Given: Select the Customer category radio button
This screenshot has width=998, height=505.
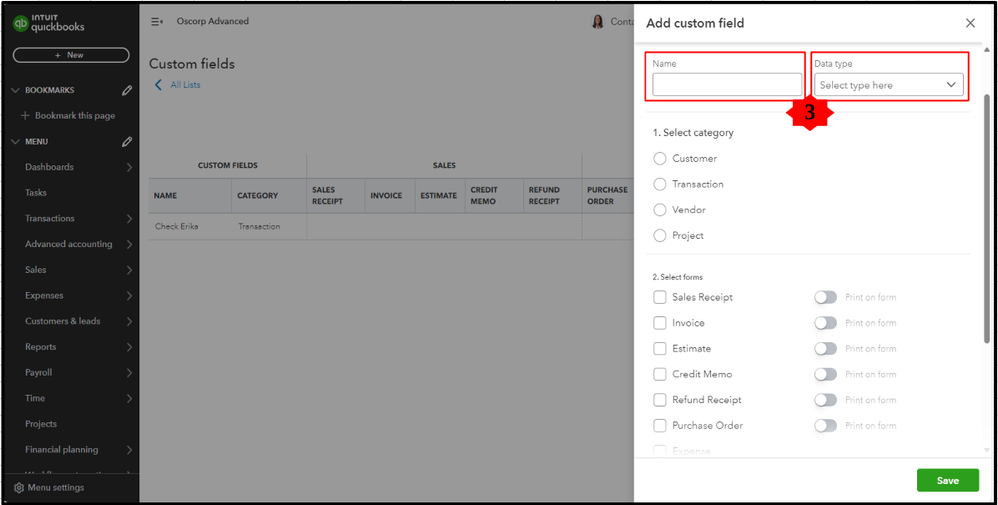Looking at the screenshot, I should (660, 158).
